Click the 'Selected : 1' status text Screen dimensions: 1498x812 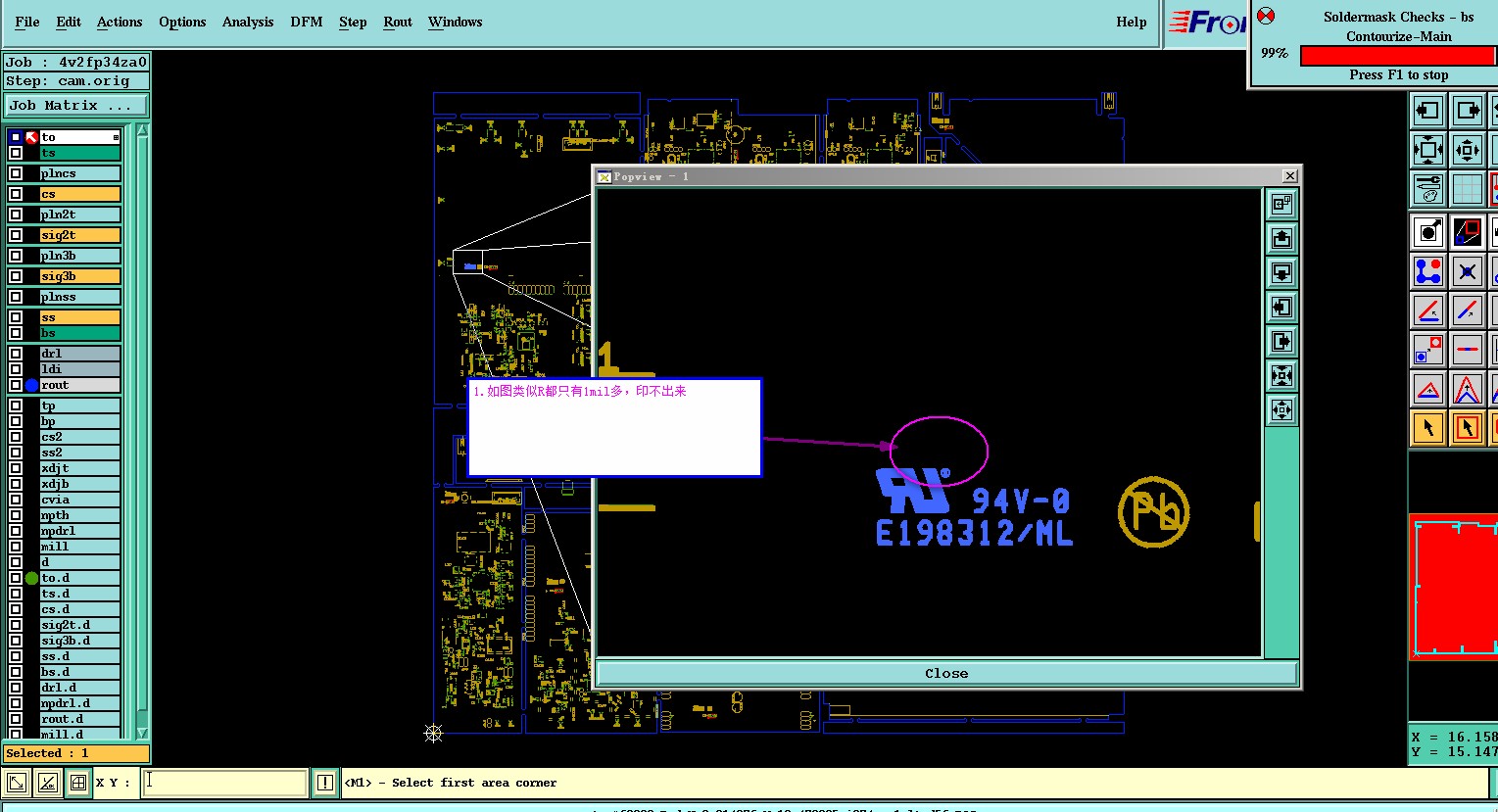point(76,753)
